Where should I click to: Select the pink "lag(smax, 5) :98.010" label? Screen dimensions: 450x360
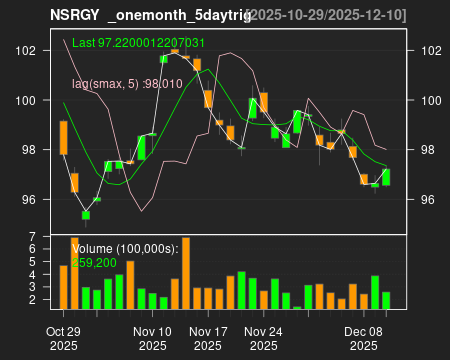coord(127,84)
